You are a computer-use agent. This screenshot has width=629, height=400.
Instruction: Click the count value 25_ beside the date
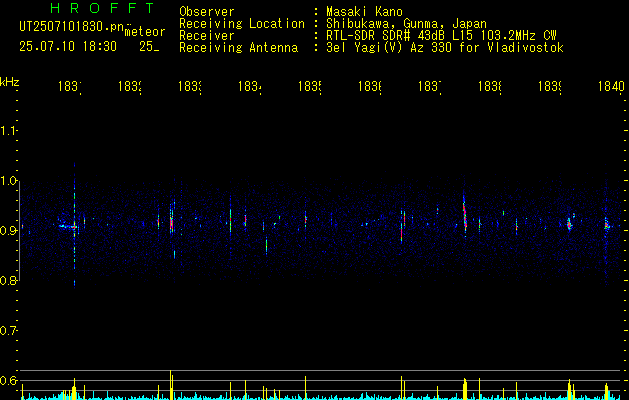point(149,47)
